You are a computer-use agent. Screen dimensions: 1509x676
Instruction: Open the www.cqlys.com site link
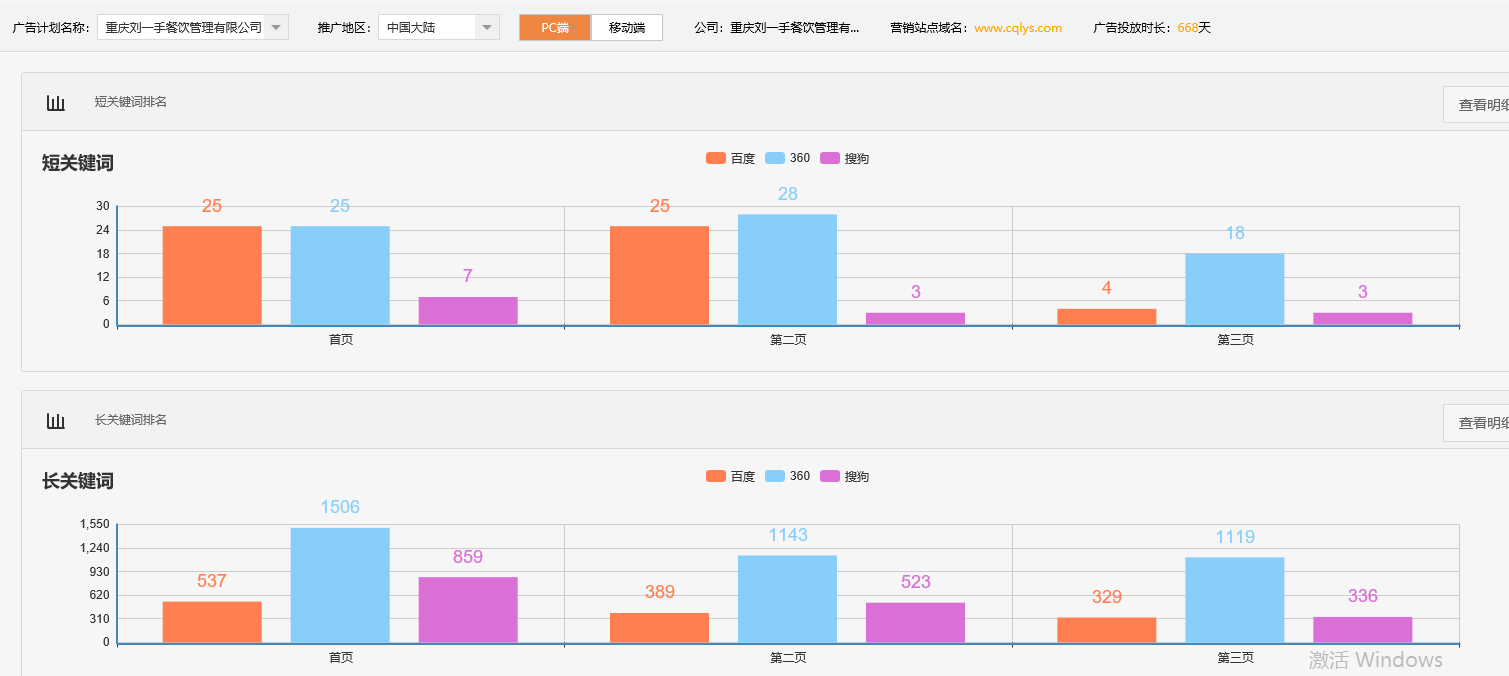[x=1018, y=28]
